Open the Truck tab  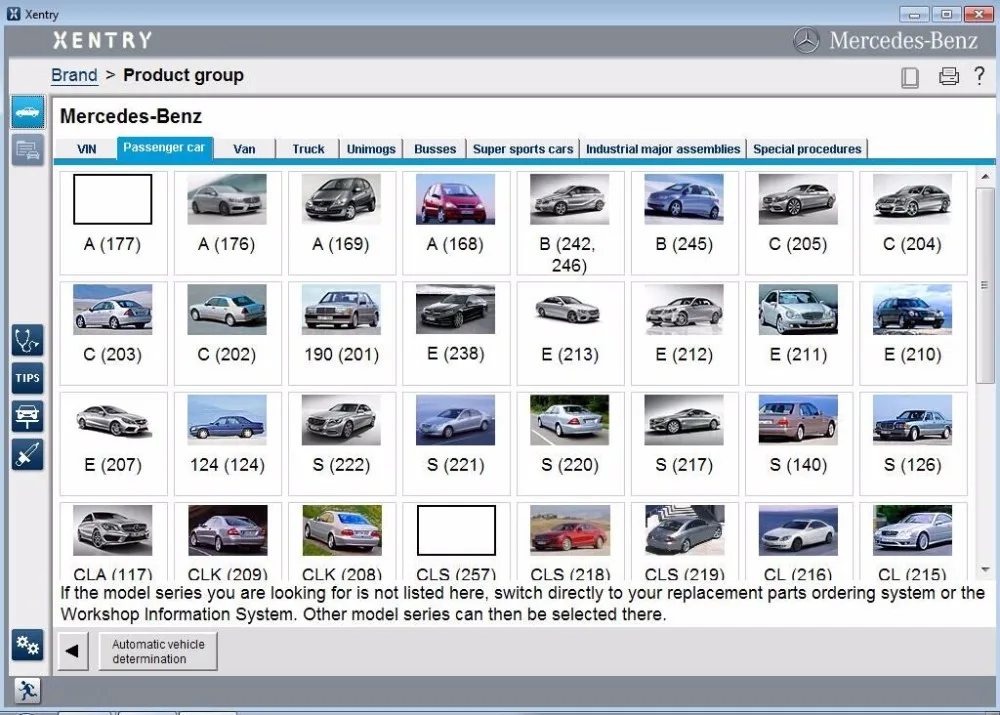(308, 149)
